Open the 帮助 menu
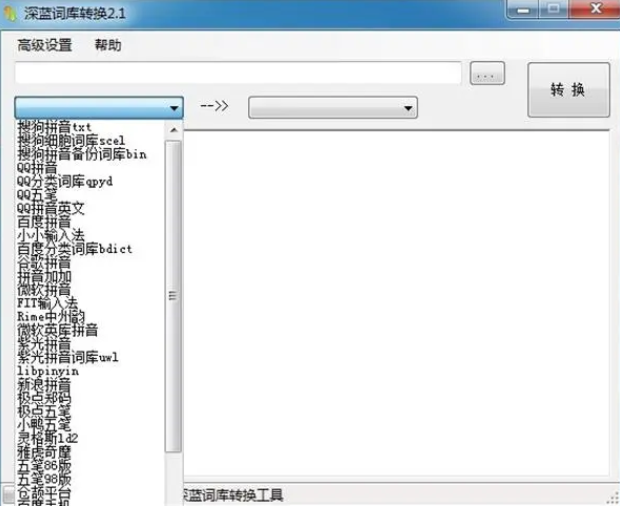Image resolution: width=620 pixels, height=506 pixels. click(x=108, y=45)
